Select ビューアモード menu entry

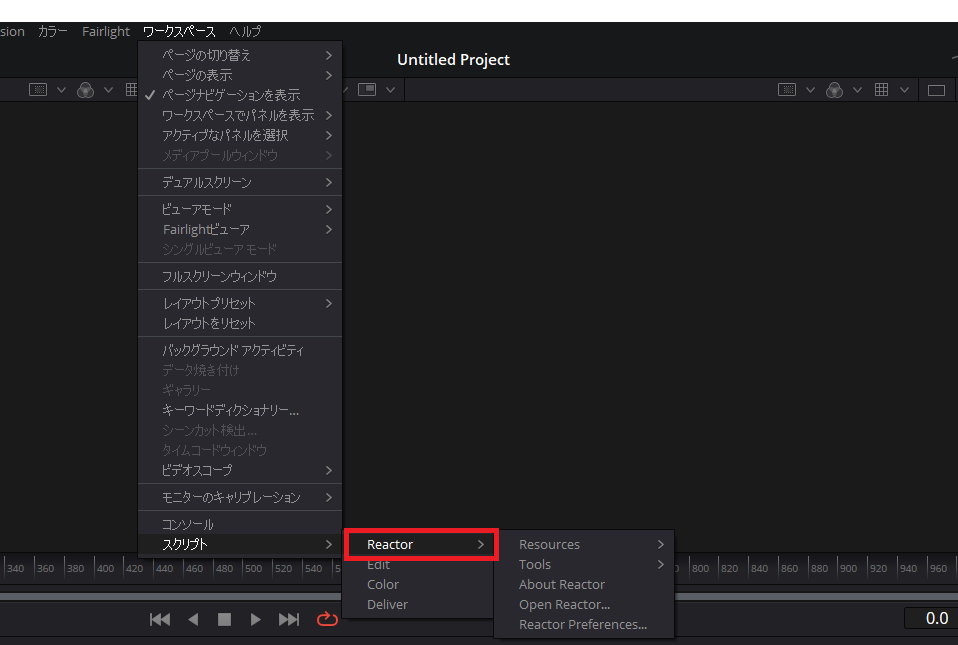240,210
